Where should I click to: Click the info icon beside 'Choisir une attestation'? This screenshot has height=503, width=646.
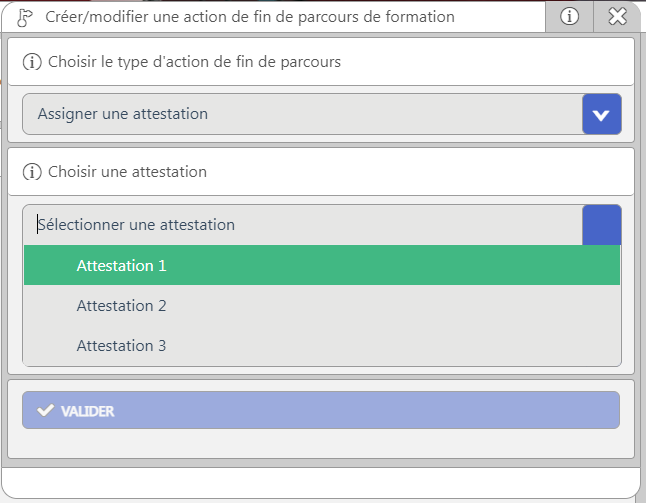(x=32, y=172)
